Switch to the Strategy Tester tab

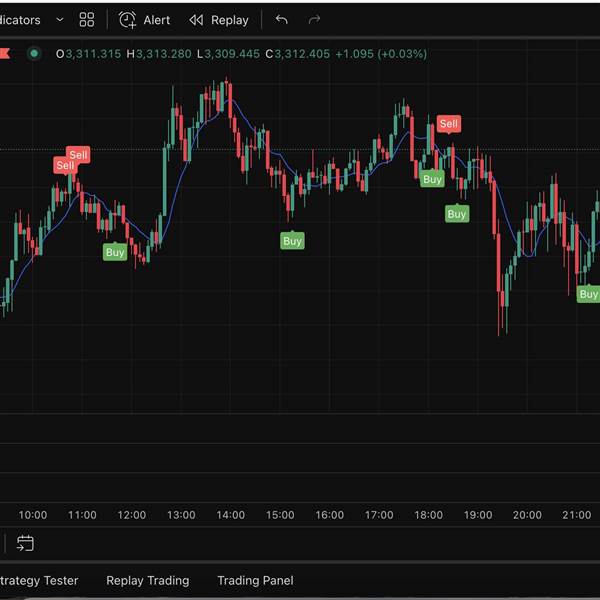click(39, 580)
